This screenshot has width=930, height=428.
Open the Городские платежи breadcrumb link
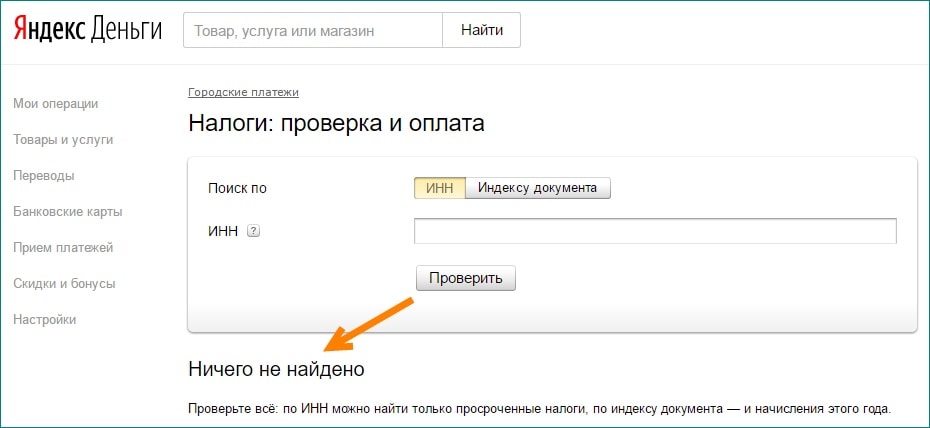pos(243,92)
